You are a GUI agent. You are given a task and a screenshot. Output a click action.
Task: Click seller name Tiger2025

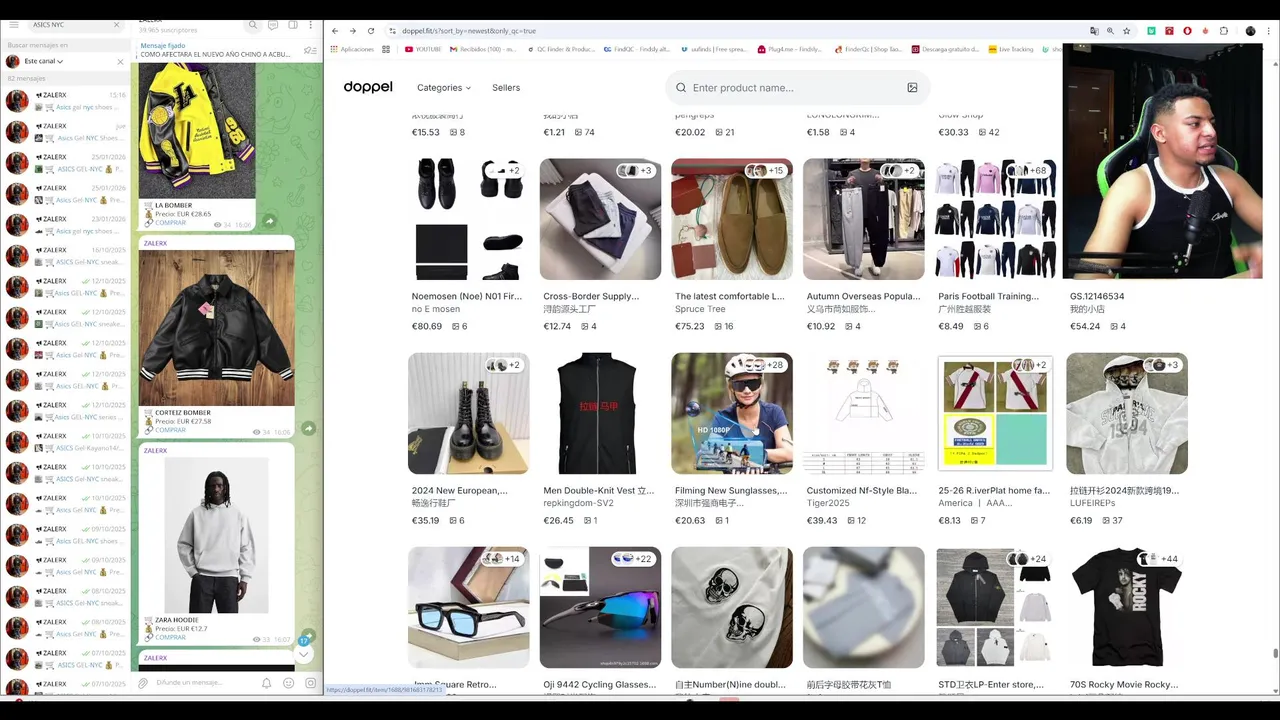tap(828, 504)
